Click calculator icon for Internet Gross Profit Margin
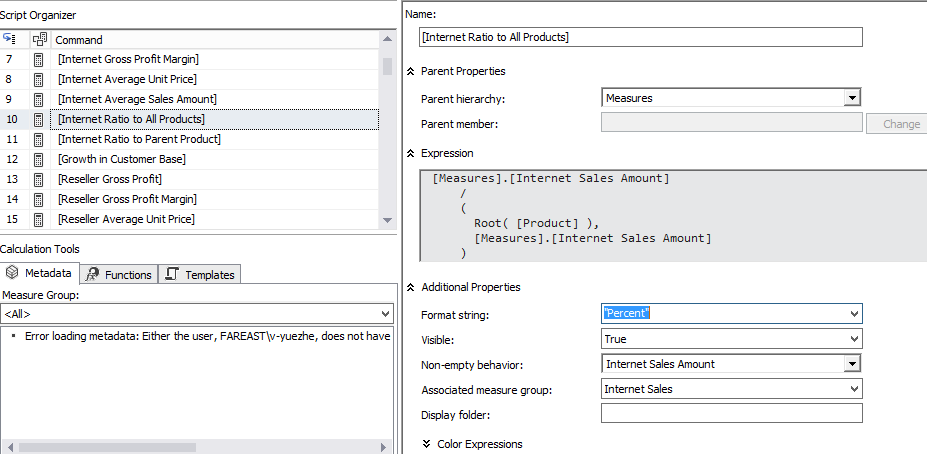The width and height of the screenshot is (927, 454). [x=38, y=59]
